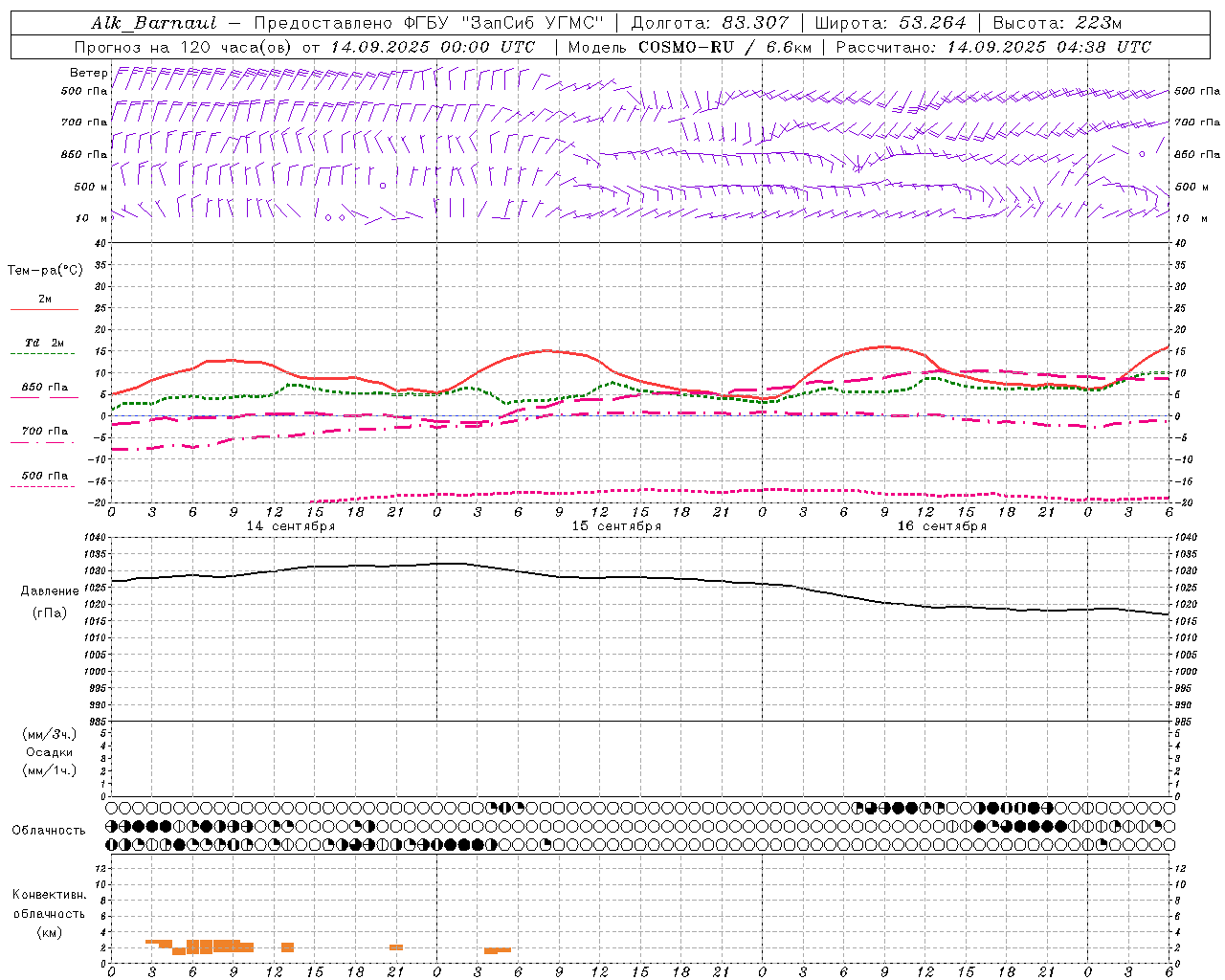The height and width of the screenshot is (980, 1225).
Task: Click the Td 2м dew point legend label
Action: [x=45, y=343]
